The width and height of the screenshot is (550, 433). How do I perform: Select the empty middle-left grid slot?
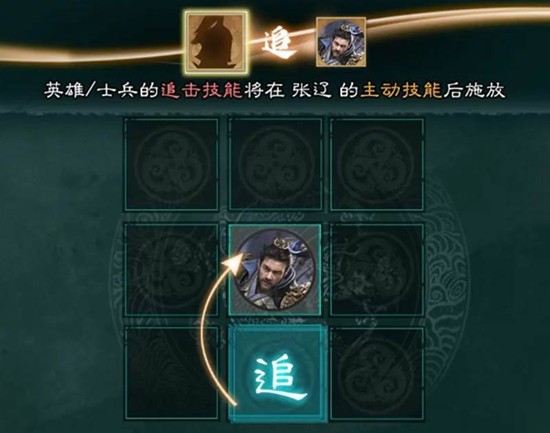pos(171,269)
